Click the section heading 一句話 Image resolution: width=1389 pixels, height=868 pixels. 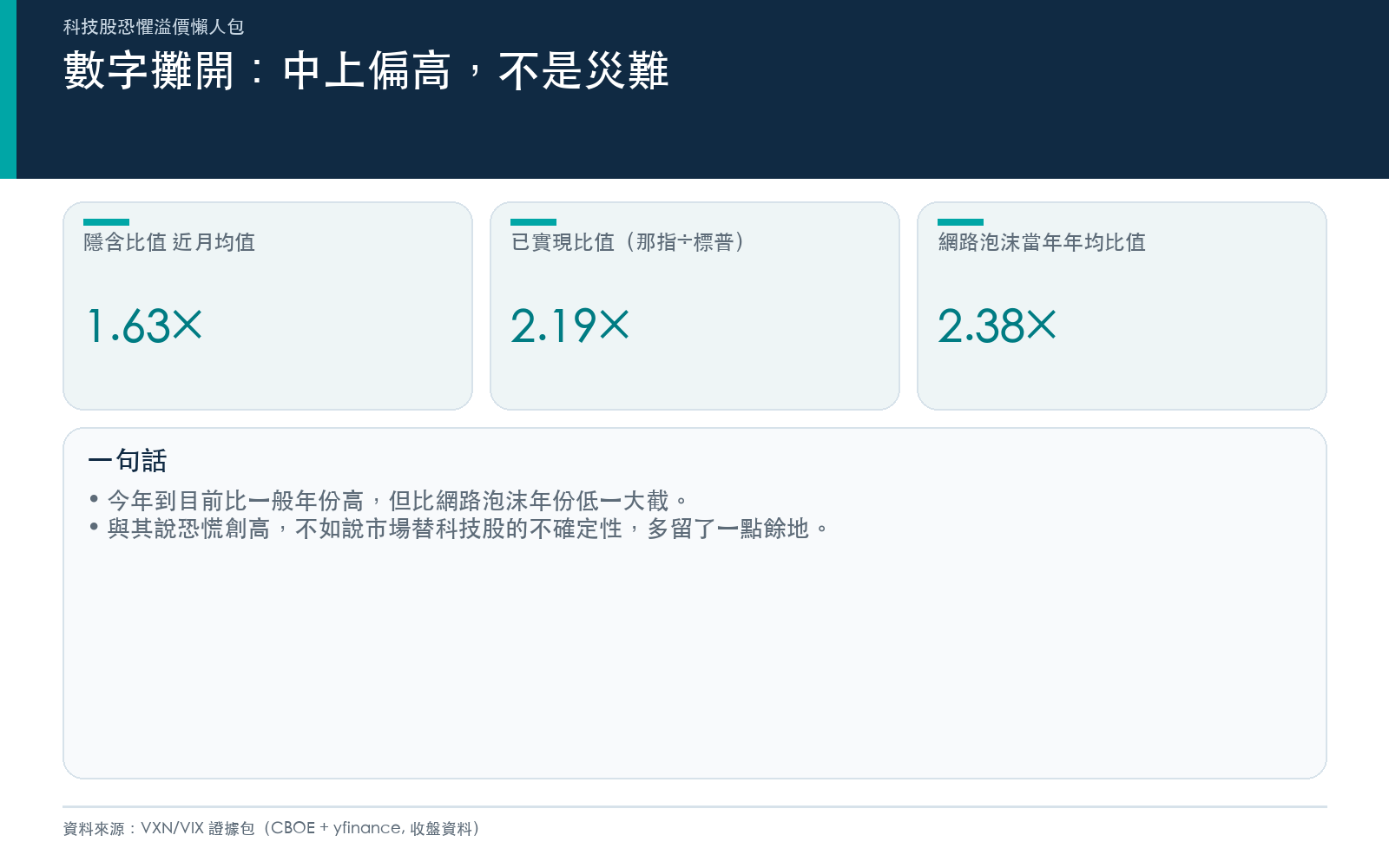(x=127, y=461)
